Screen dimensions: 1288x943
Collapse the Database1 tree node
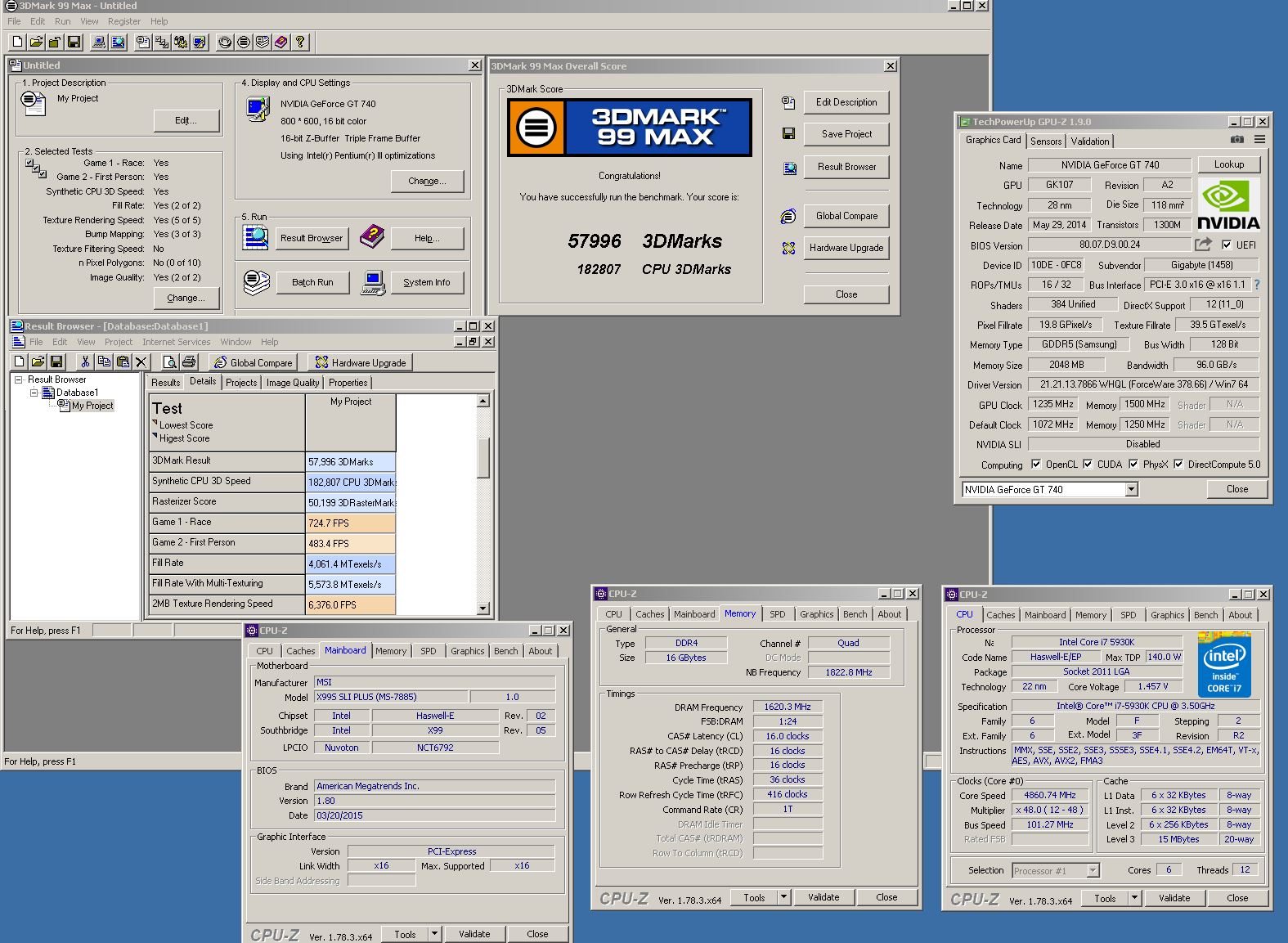(34, 393)
